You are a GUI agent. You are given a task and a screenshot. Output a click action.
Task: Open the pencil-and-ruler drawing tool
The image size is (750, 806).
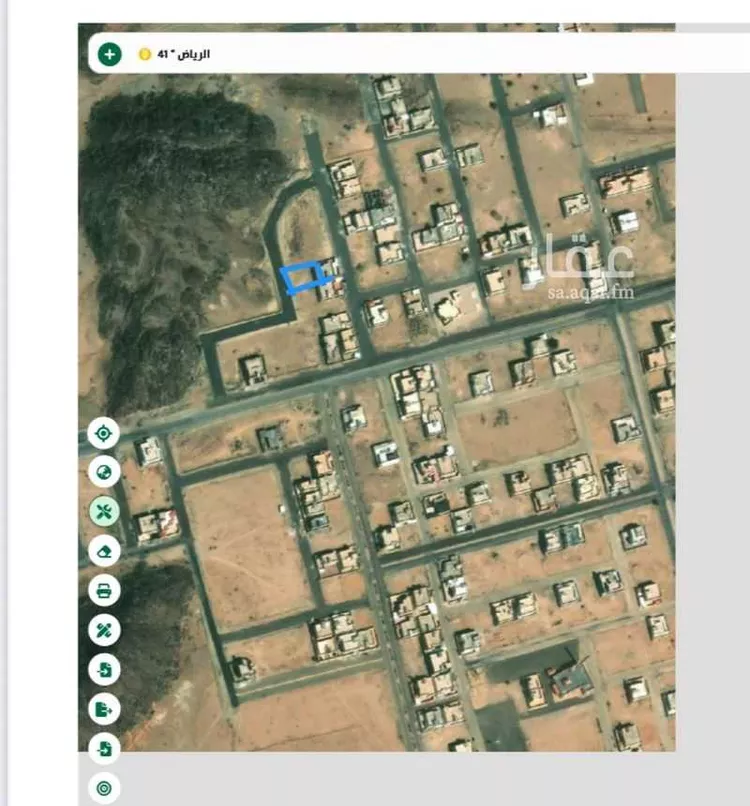(104, 630)
